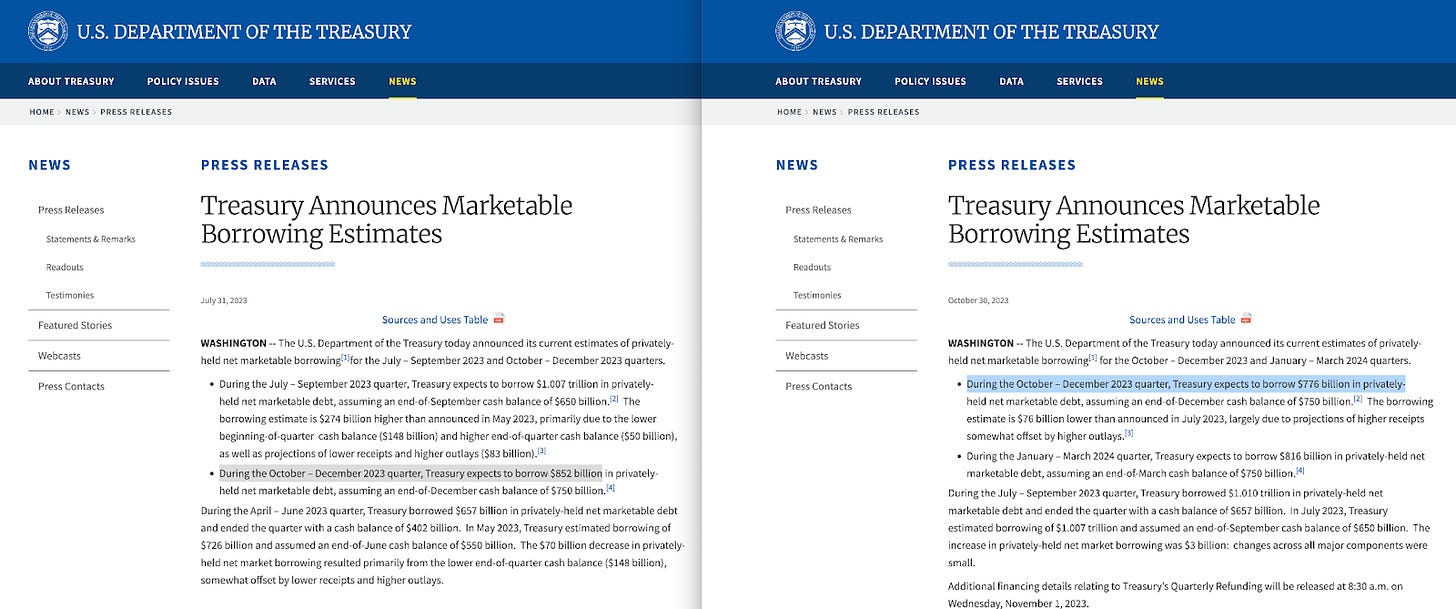This screenshot has height=609, width=1456.
Task: Open Testimonies in right page sidebar
Action: (817, 295)
